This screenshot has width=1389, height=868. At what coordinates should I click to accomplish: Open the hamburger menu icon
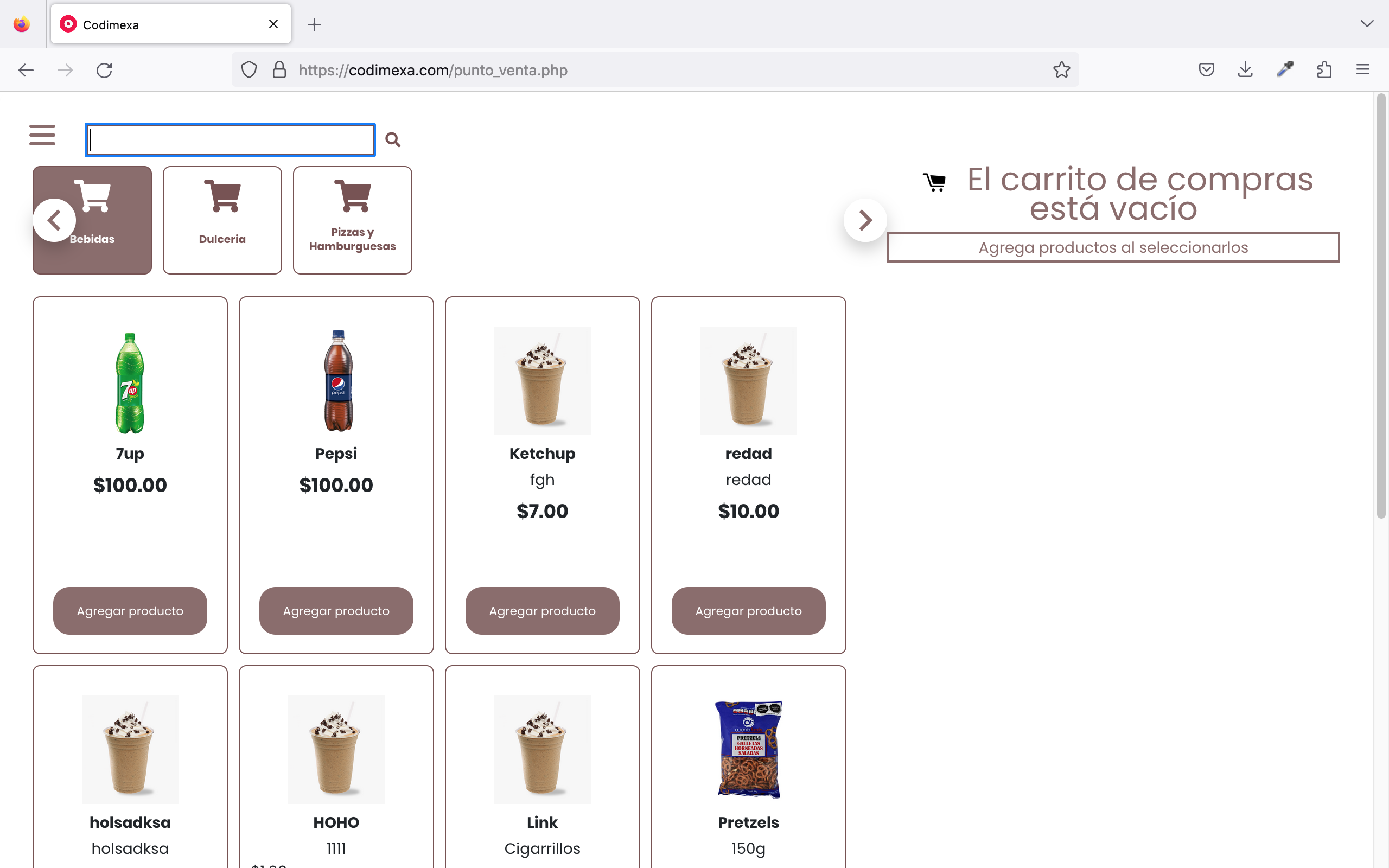42,136
